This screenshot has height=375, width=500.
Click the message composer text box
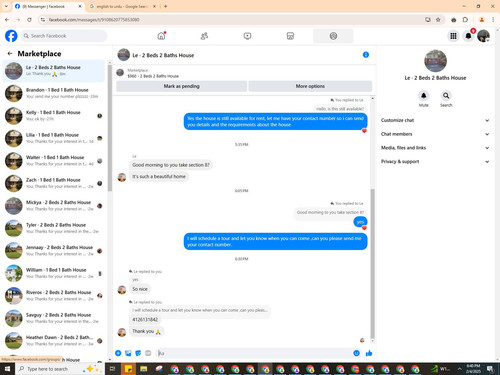[x=253, y=353]
